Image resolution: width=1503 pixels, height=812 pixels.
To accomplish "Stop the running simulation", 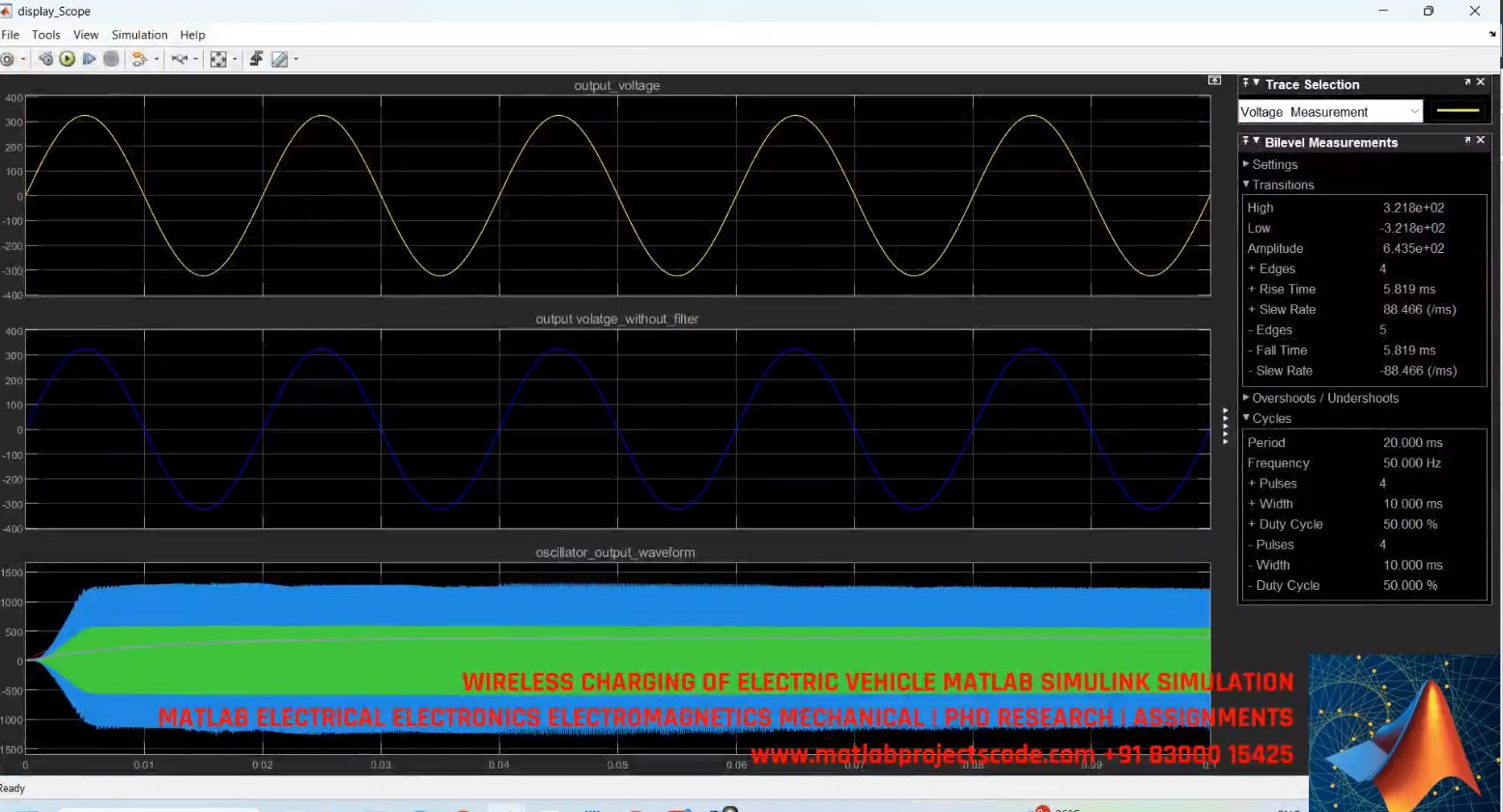I will 111,59.
